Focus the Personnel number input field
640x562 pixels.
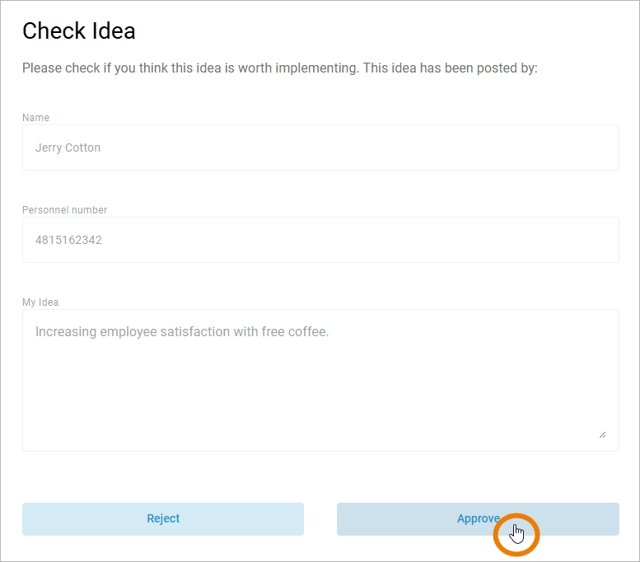tap(320, 240)
